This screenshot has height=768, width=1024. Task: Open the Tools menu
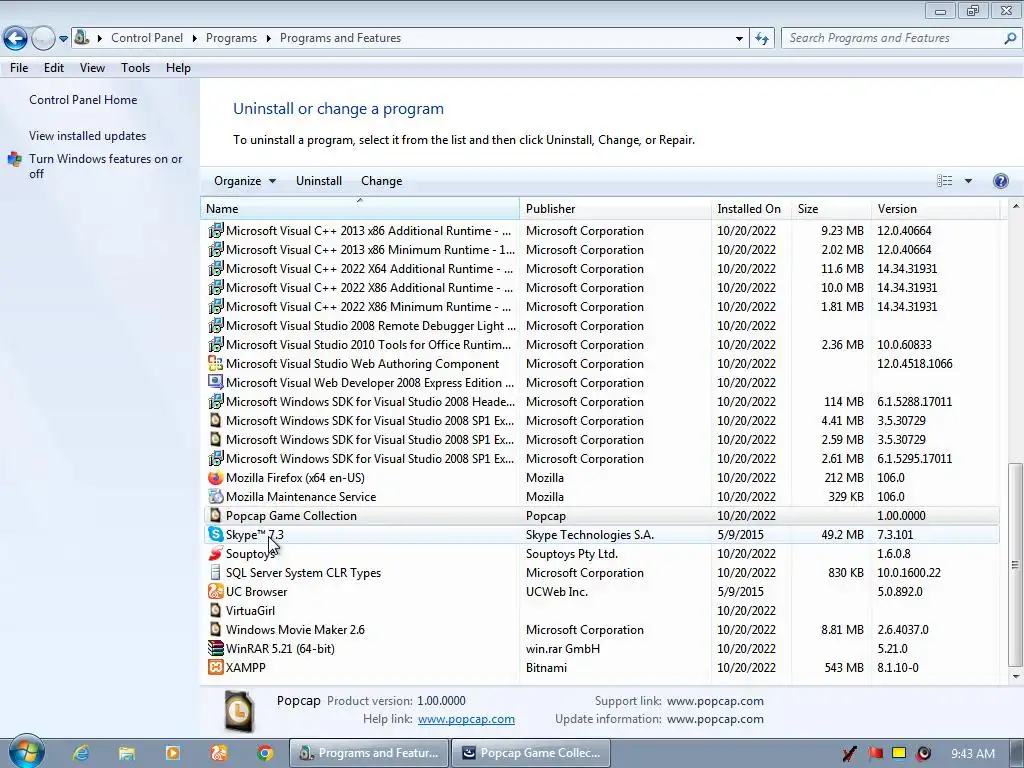(x=135, y=68)
